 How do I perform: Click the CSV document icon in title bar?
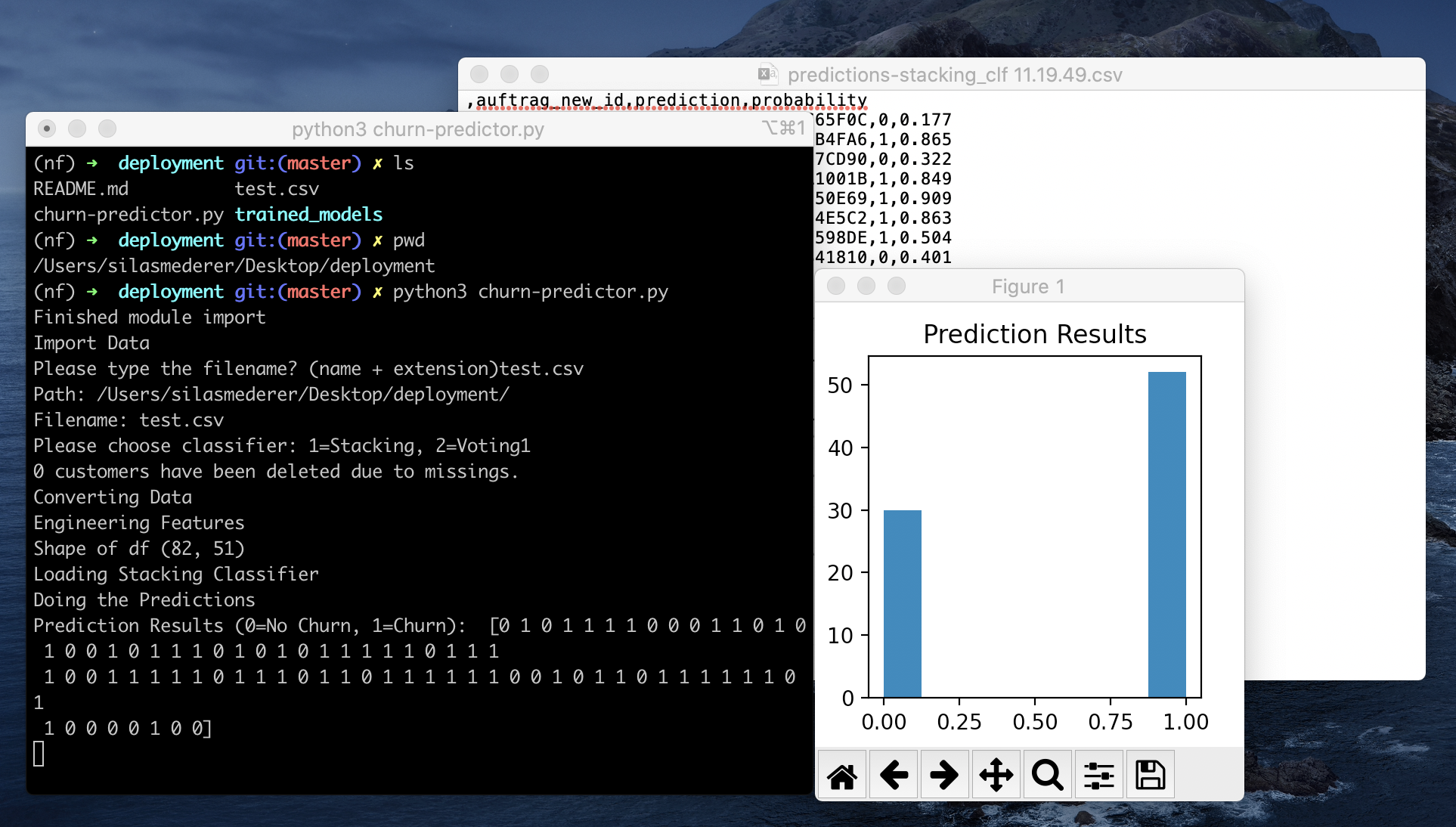pyautogui.click(x=767, y=74)
